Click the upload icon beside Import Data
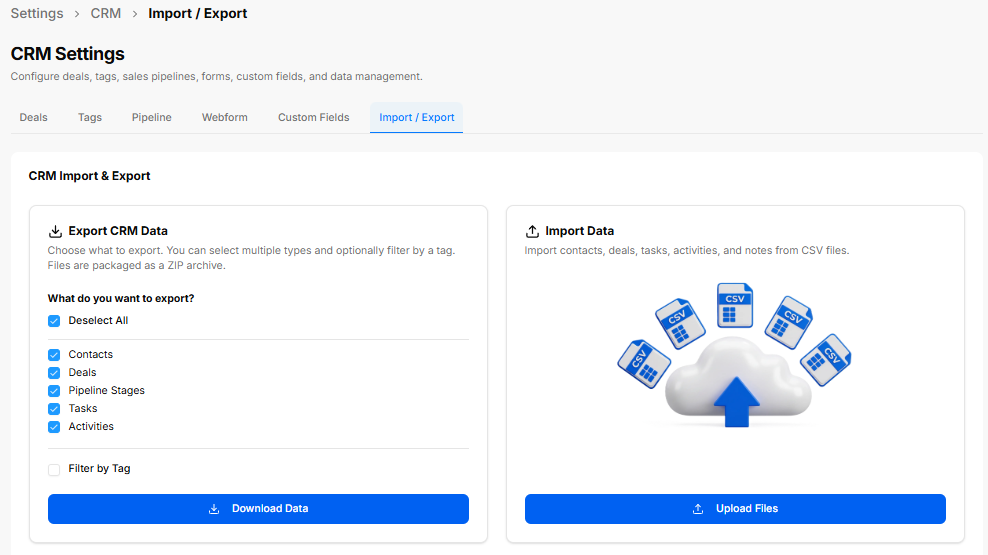This screenshot has height=555, width=988. 532,231
